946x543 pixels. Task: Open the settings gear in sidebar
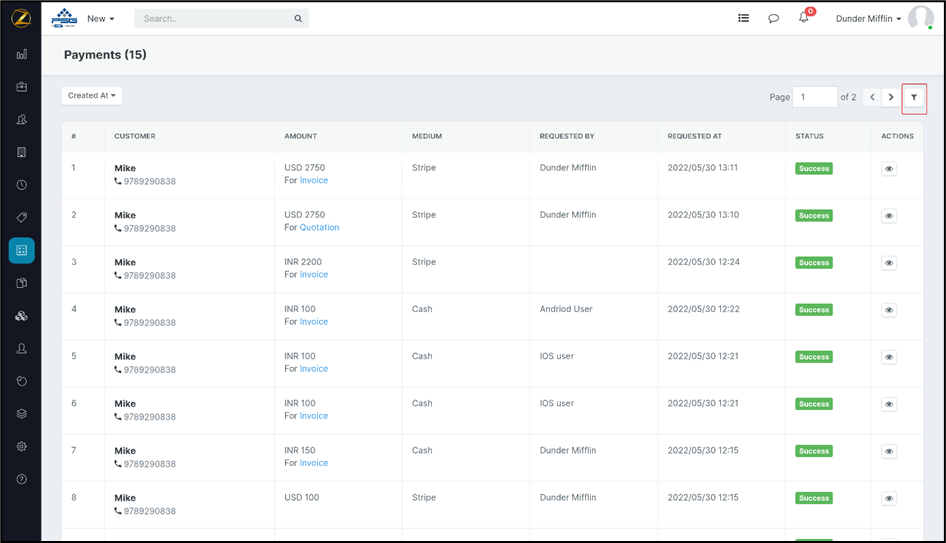pos(22,446)
